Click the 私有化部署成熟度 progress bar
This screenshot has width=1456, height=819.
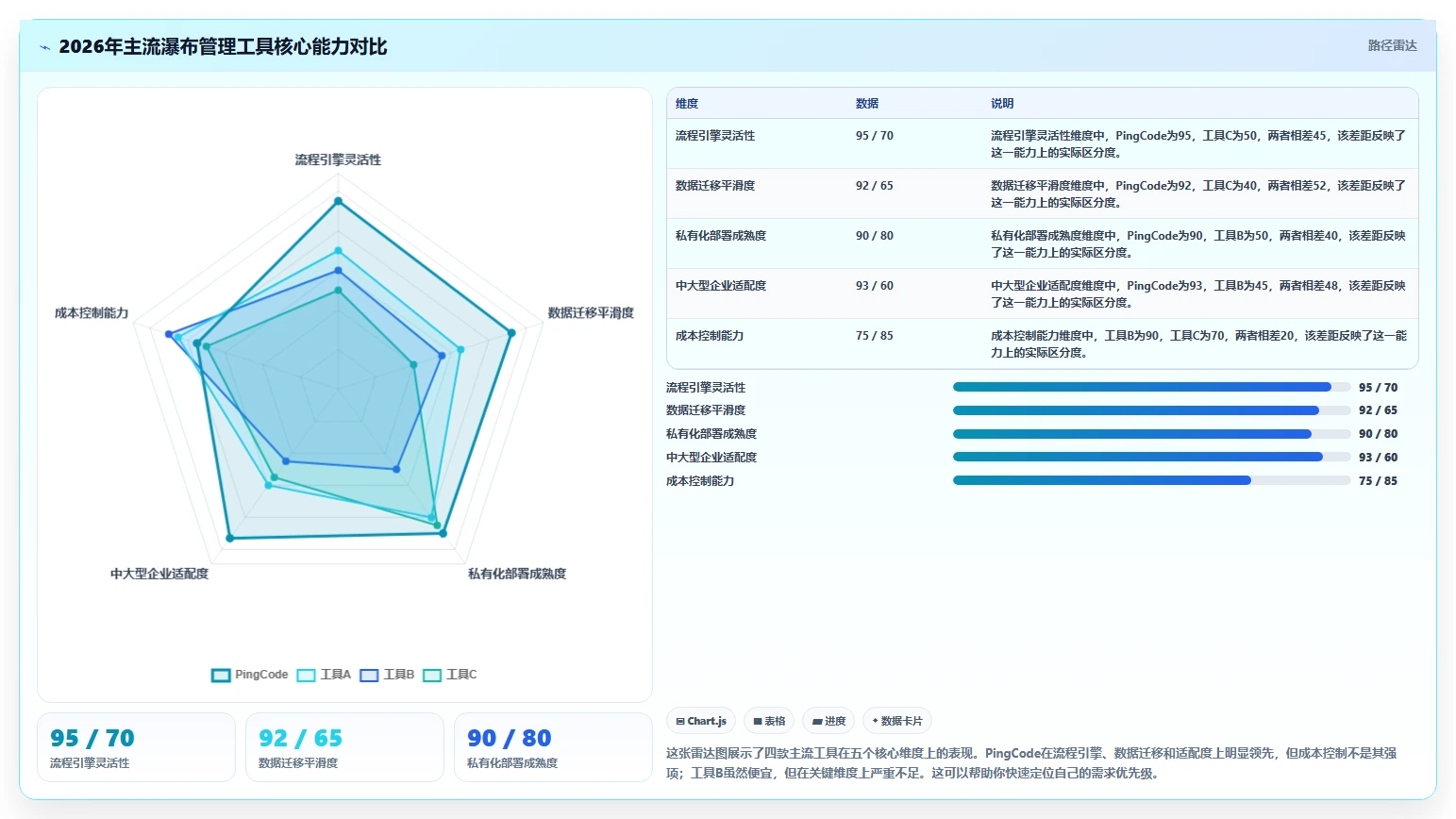pos(1151,434)
